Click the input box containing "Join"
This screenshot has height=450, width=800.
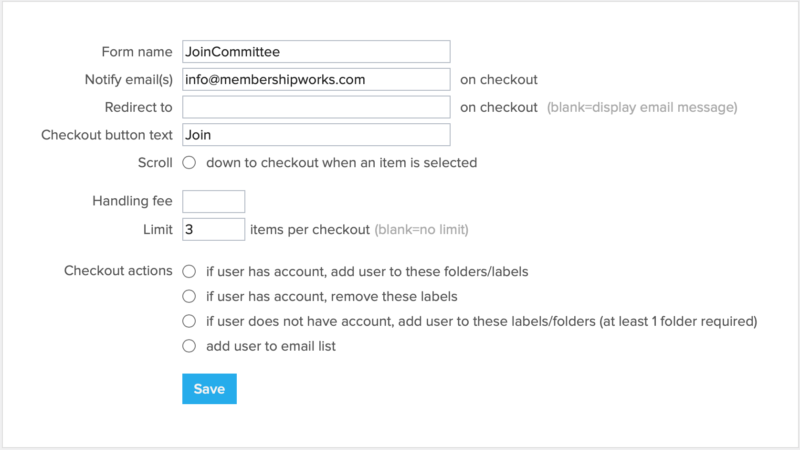point(316,135)
